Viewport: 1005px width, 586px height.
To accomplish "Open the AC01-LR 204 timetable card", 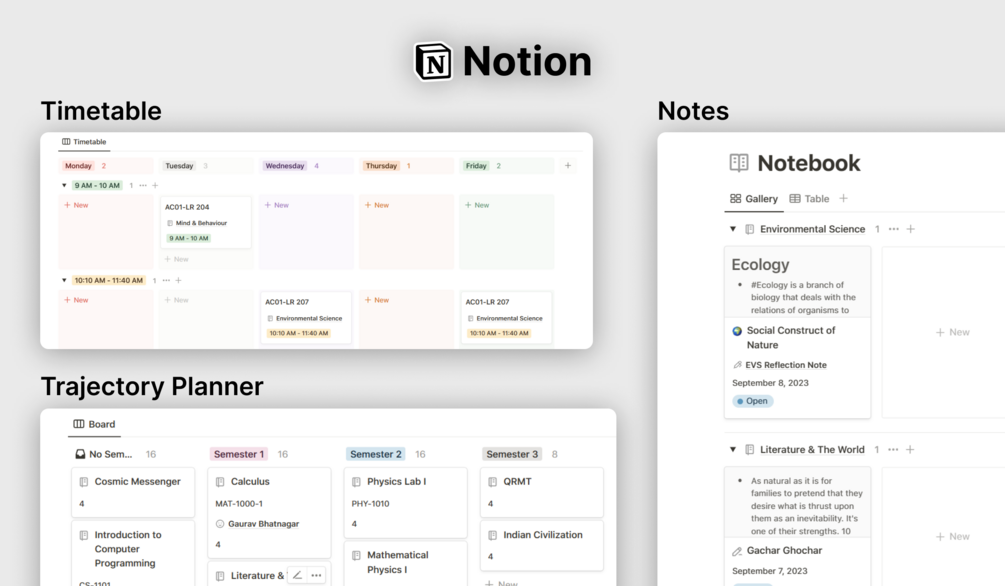I will (x=205, y=222).
